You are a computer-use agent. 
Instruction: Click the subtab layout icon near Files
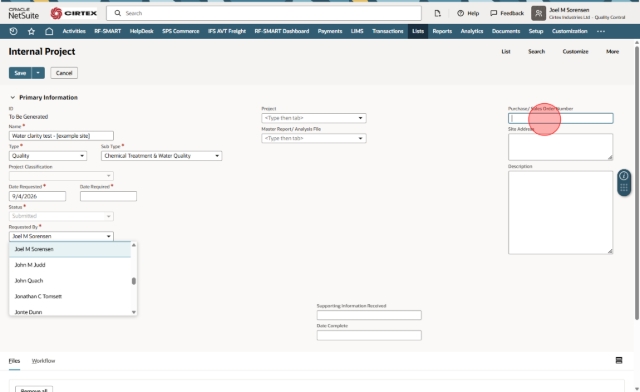619,360
